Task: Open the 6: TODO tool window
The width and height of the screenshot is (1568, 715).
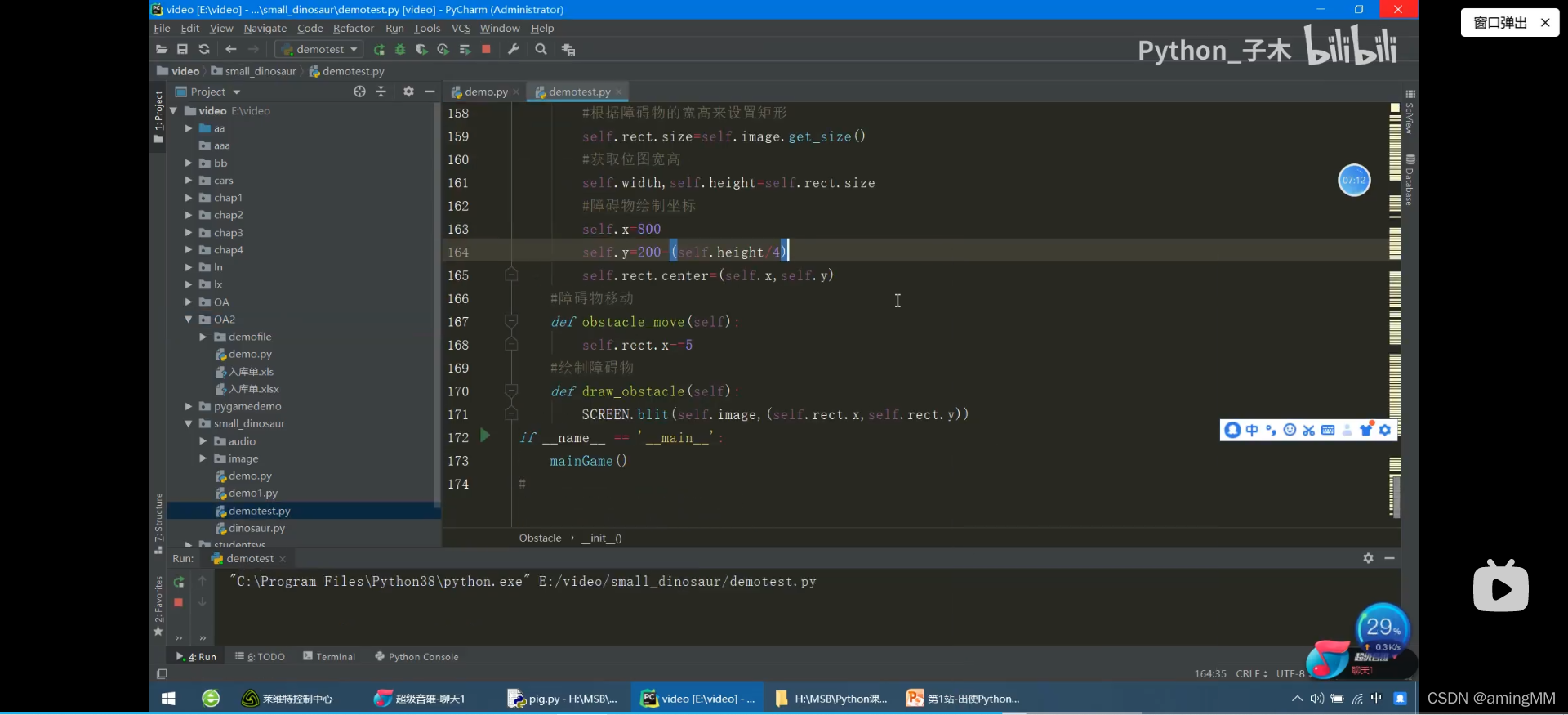Action: [x=260, y=656]
